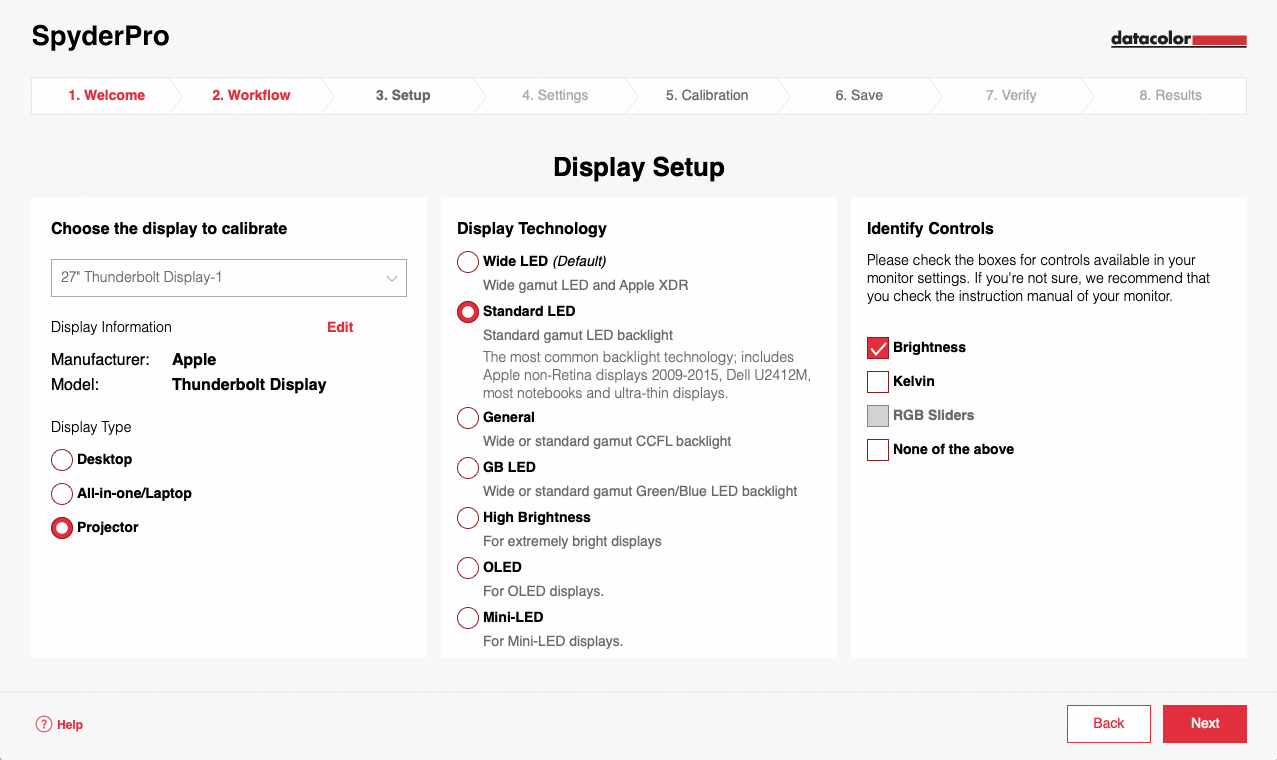This screenshot has height=760, width=1277.
Task: Open the display selection dropdown
Action: point(229,278)
